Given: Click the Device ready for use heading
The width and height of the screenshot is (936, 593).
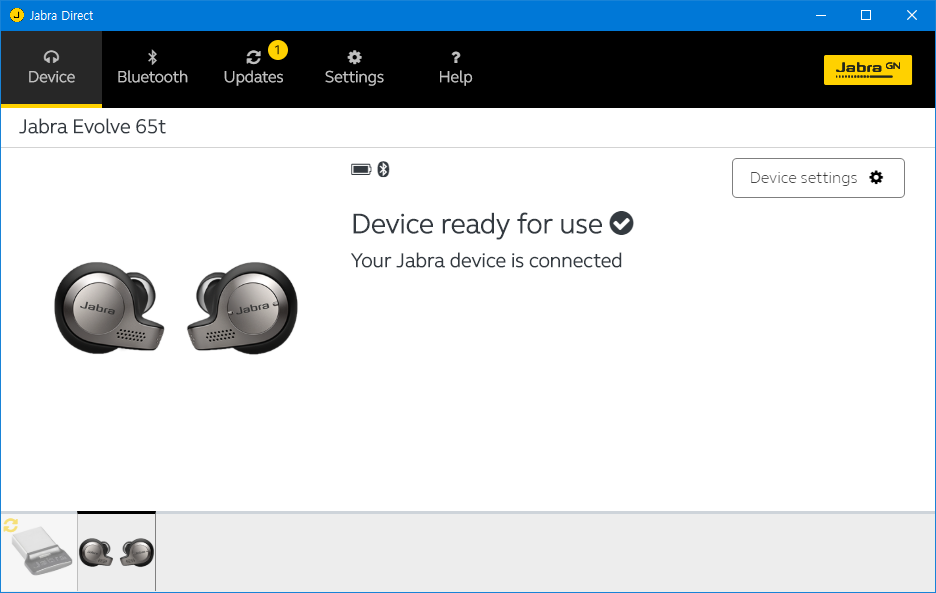Looking at the screenshot, I should (x=477, y=225).
